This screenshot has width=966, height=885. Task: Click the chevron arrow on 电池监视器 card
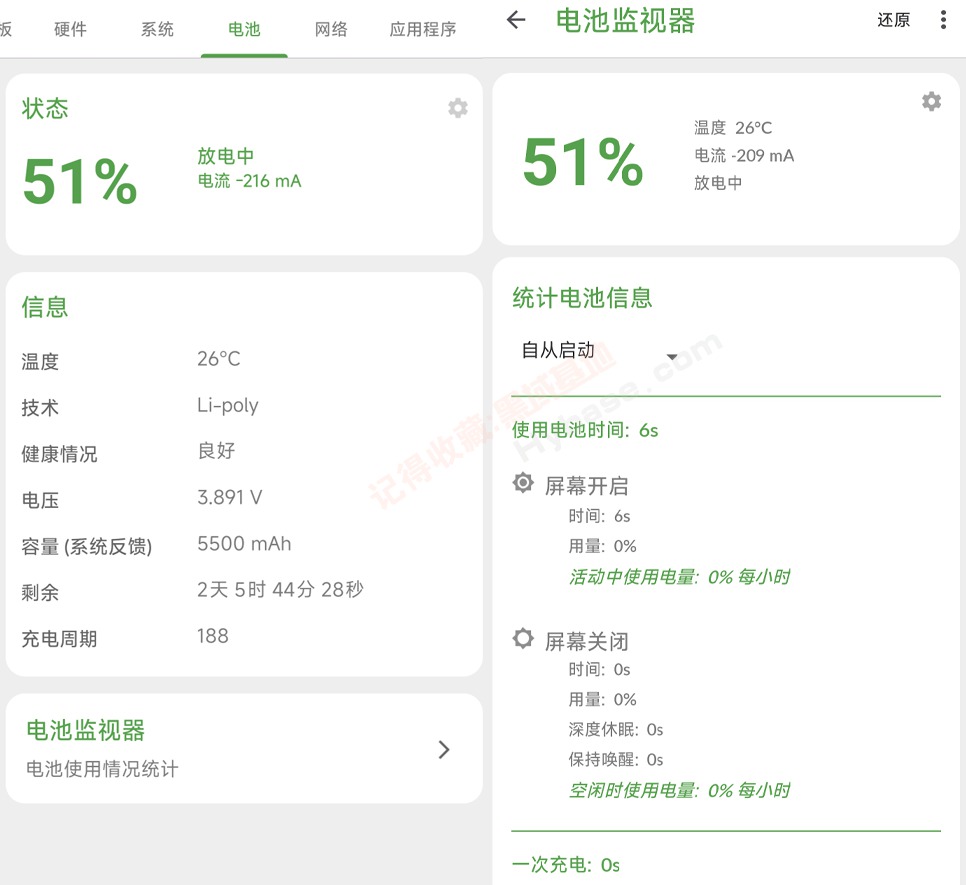(444, 749)
